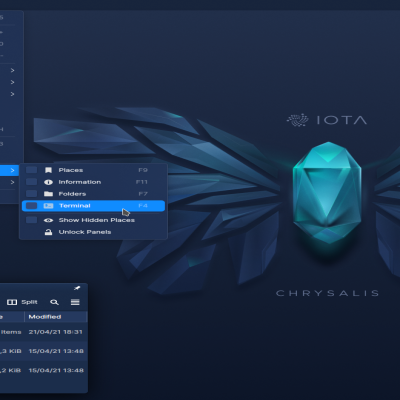Click the eye icon for Show Hidden Places
The height and width of the screenshot is (400, 400).
(48, 220)
